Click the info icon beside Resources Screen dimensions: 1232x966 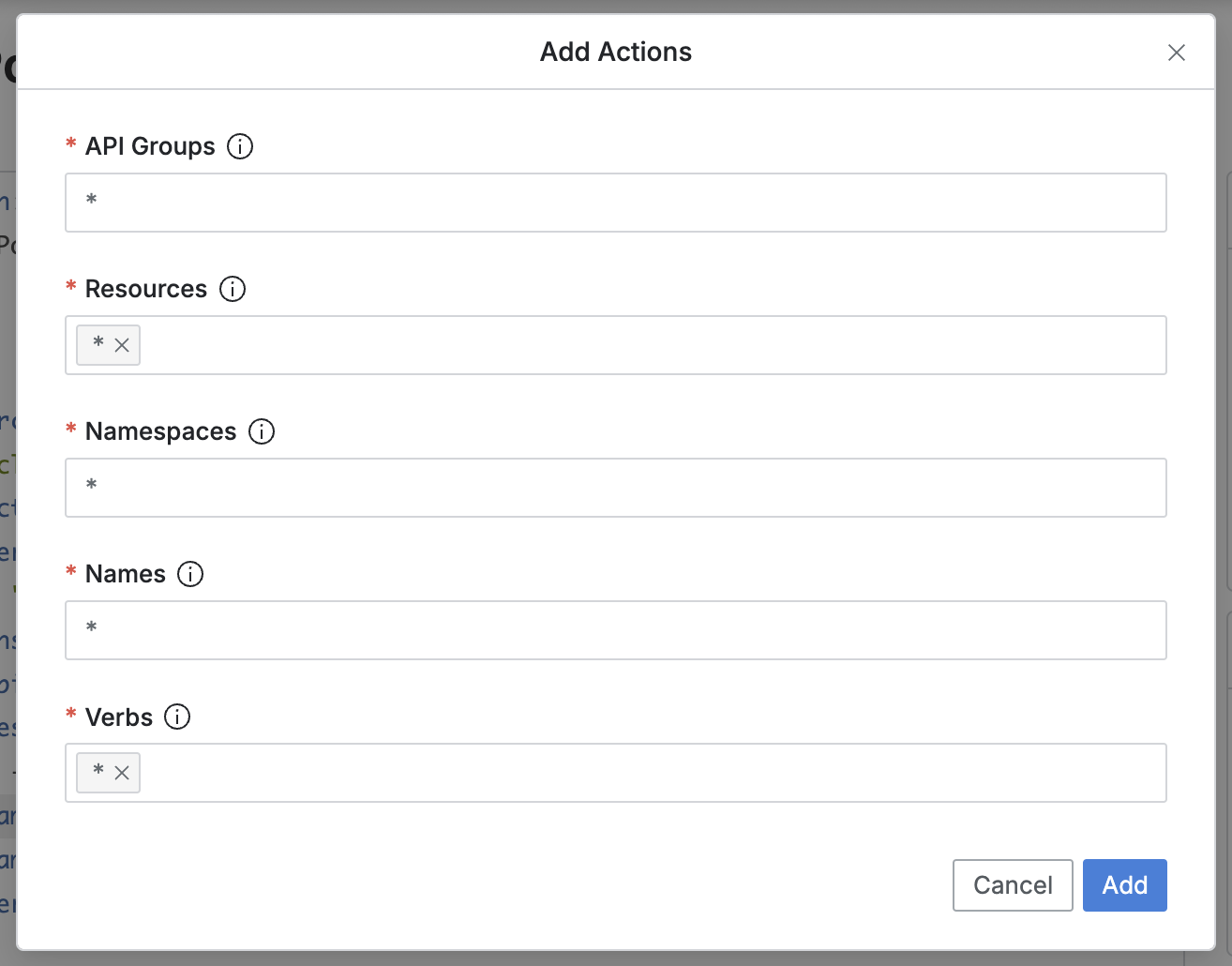coord(233,289)
